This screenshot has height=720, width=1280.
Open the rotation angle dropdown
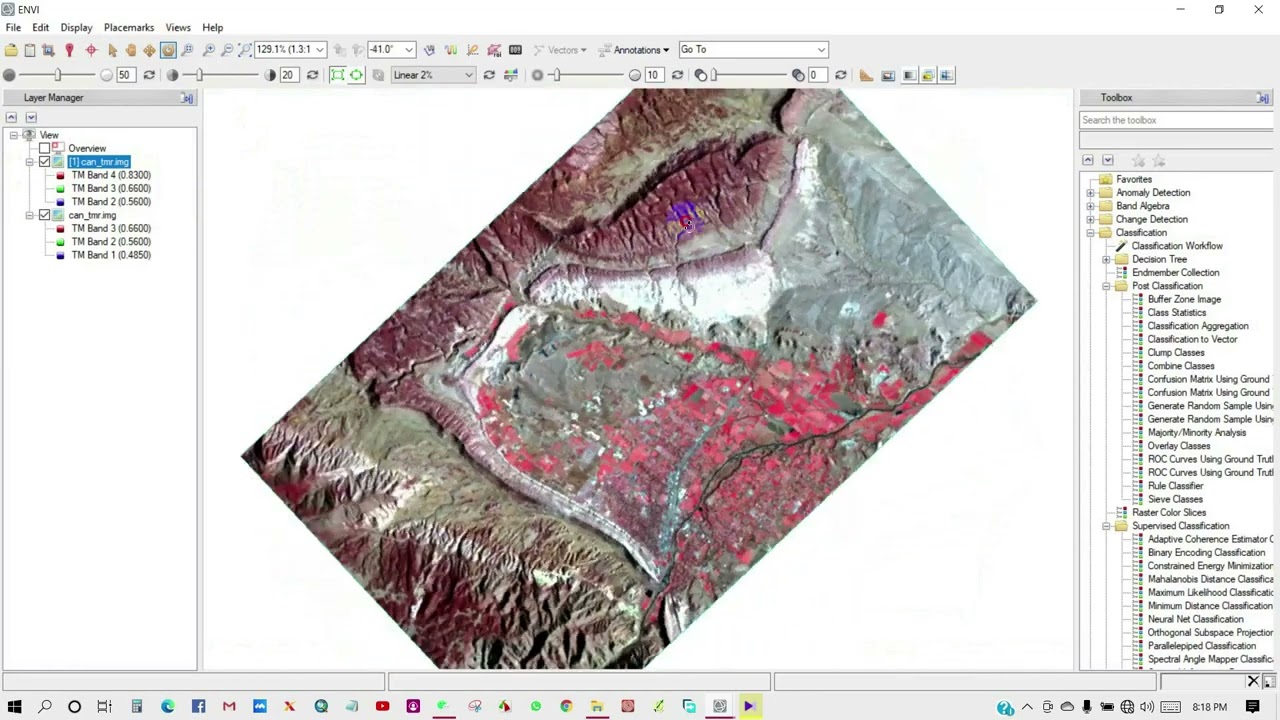tap(408, 49)
